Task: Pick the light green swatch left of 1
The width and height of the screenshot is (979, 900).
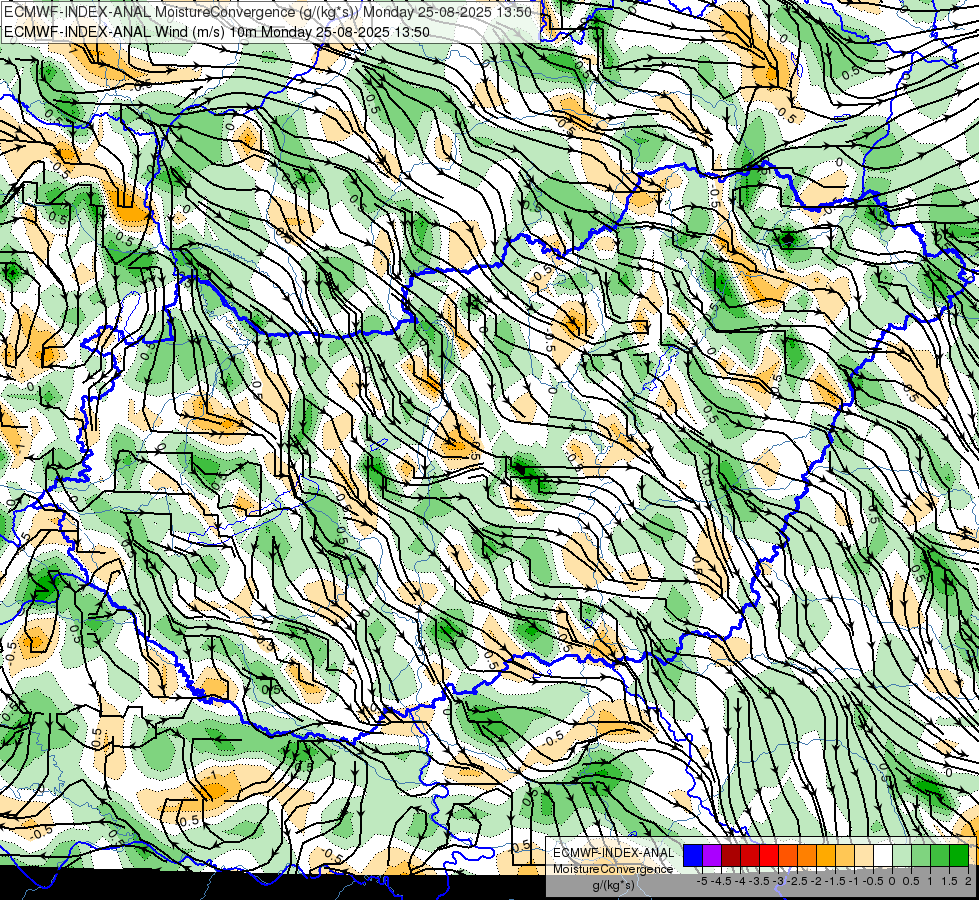Action: 921,856
